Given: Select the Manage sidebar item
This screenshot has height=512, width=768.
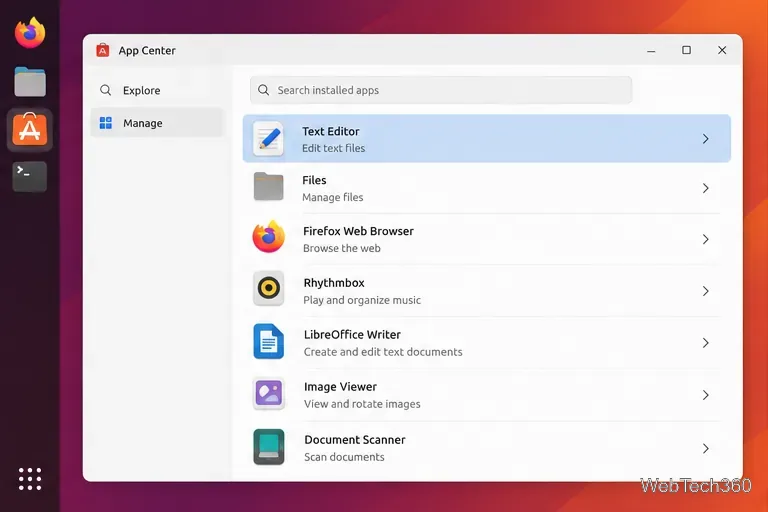Looking at the screenshot, I should point(157,122).
